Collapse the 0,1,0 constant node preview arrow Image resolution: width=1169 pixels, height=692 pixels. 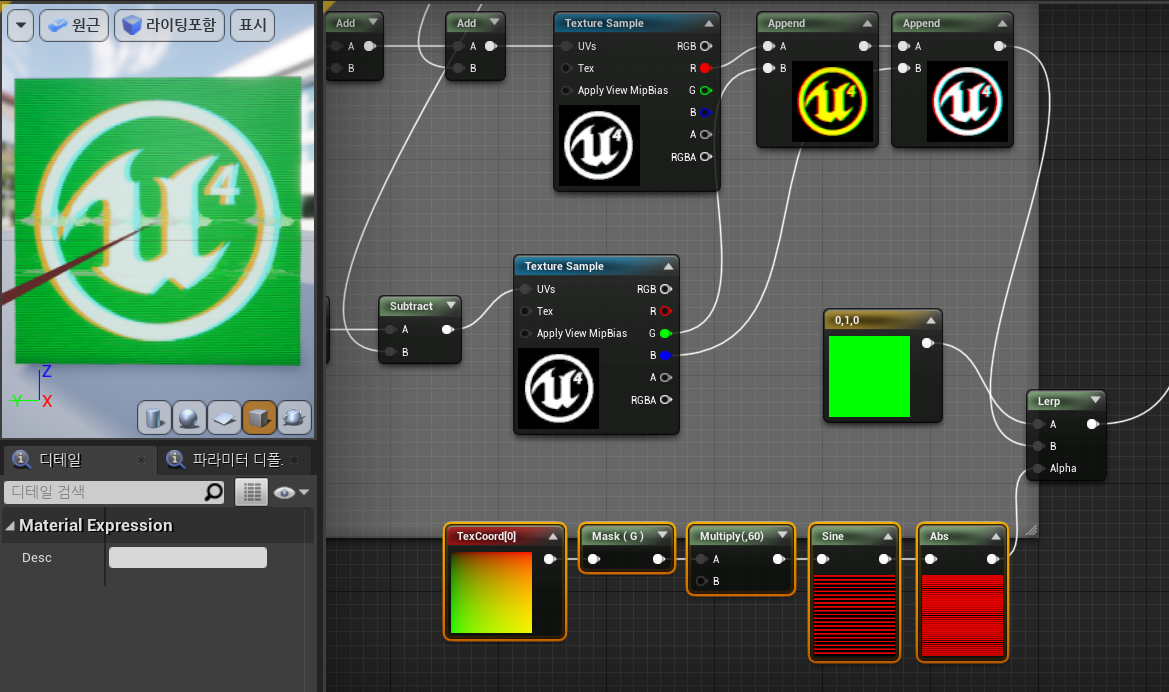pyautogui.click(x=931, y=321)
